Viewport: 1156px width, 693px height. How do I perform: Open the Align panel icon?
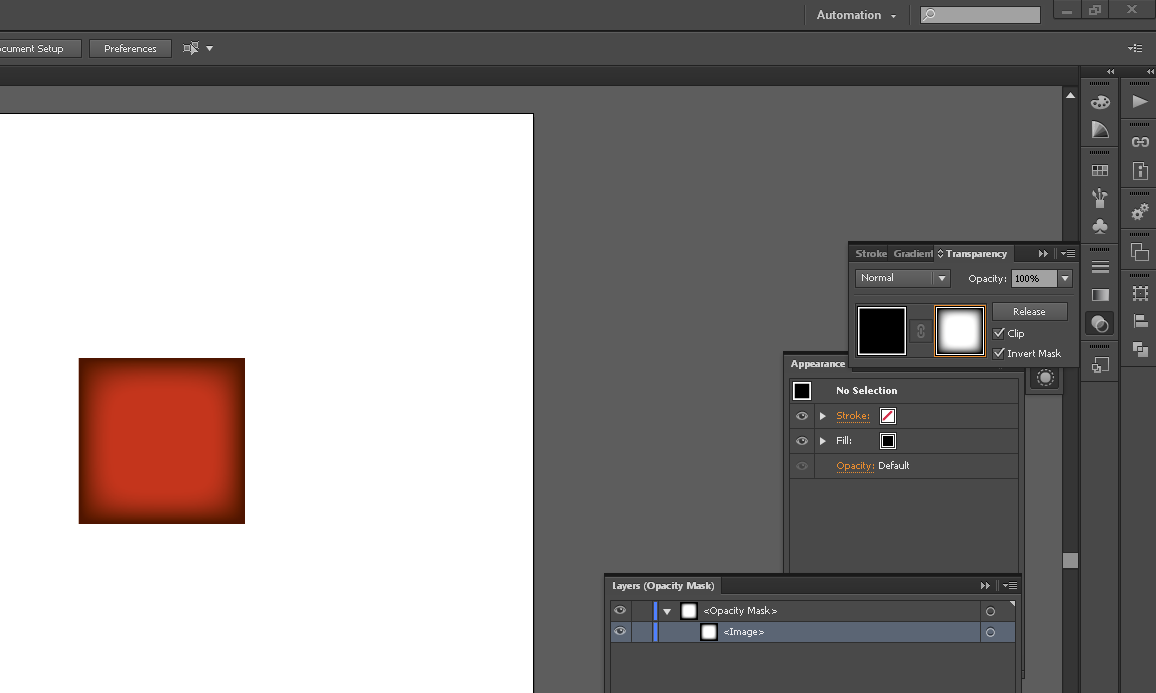(1140, 322)
